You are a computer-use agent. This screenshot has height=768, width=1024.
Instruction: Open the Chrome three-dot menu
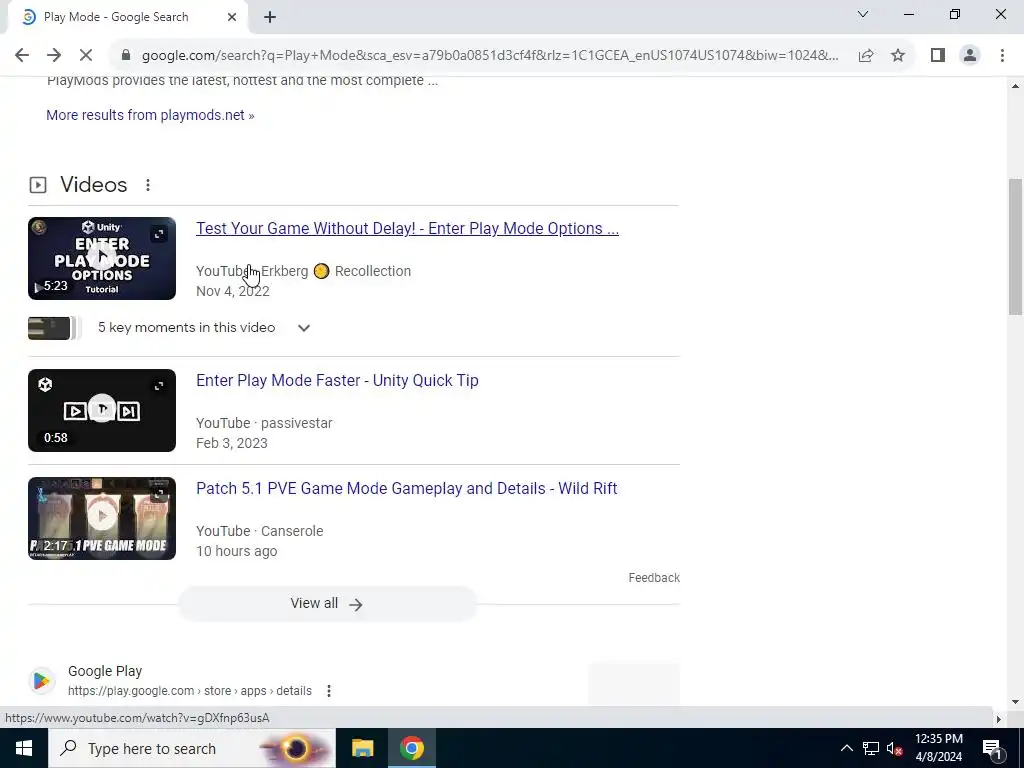1002,56
